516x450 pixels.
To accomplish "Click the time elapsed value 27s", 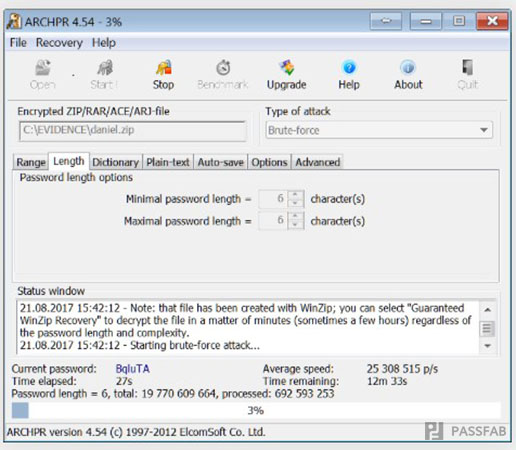I will pyautogui.click(x=124, y=381).
